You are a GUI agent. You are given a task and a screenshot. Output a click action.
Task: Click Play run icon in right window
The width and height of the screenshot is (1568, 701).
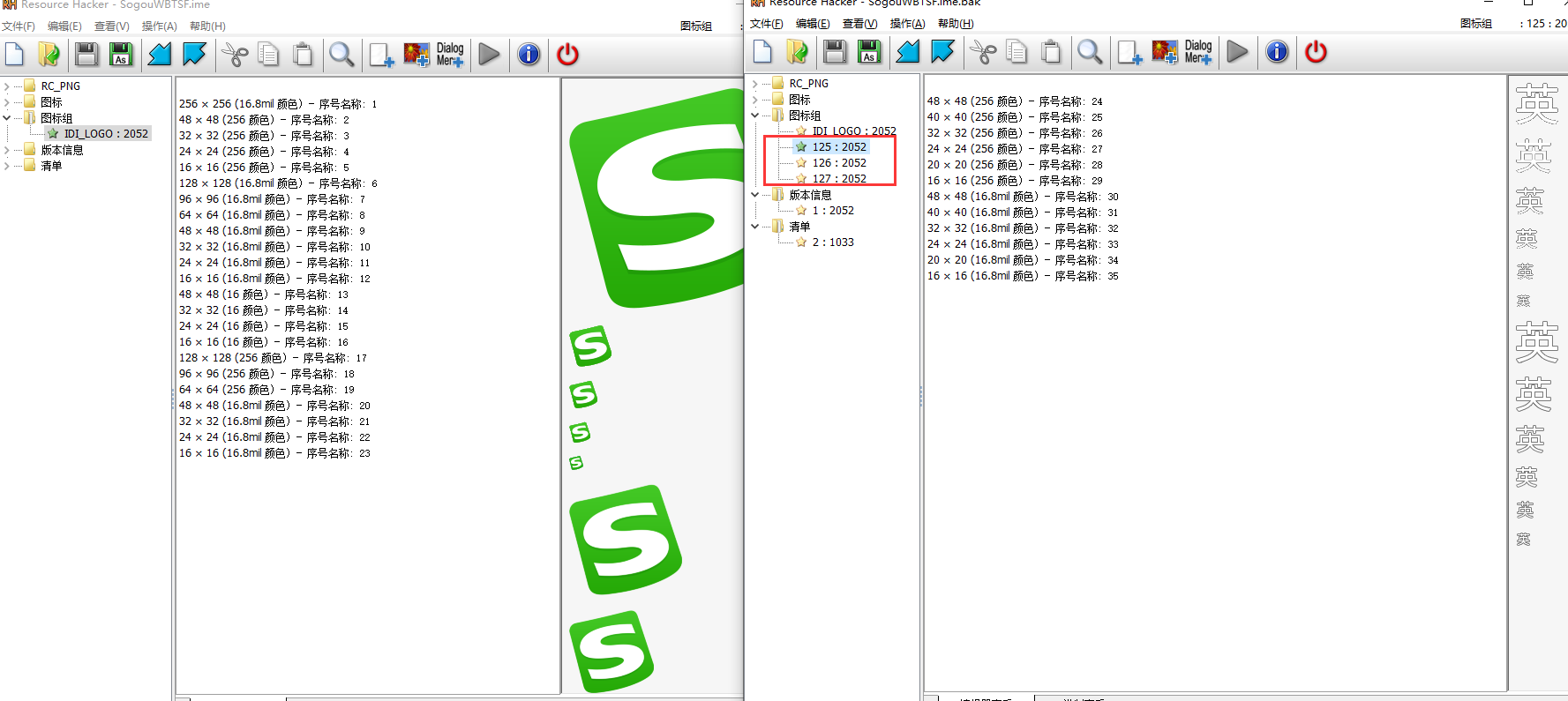(x=1237, y=52)
